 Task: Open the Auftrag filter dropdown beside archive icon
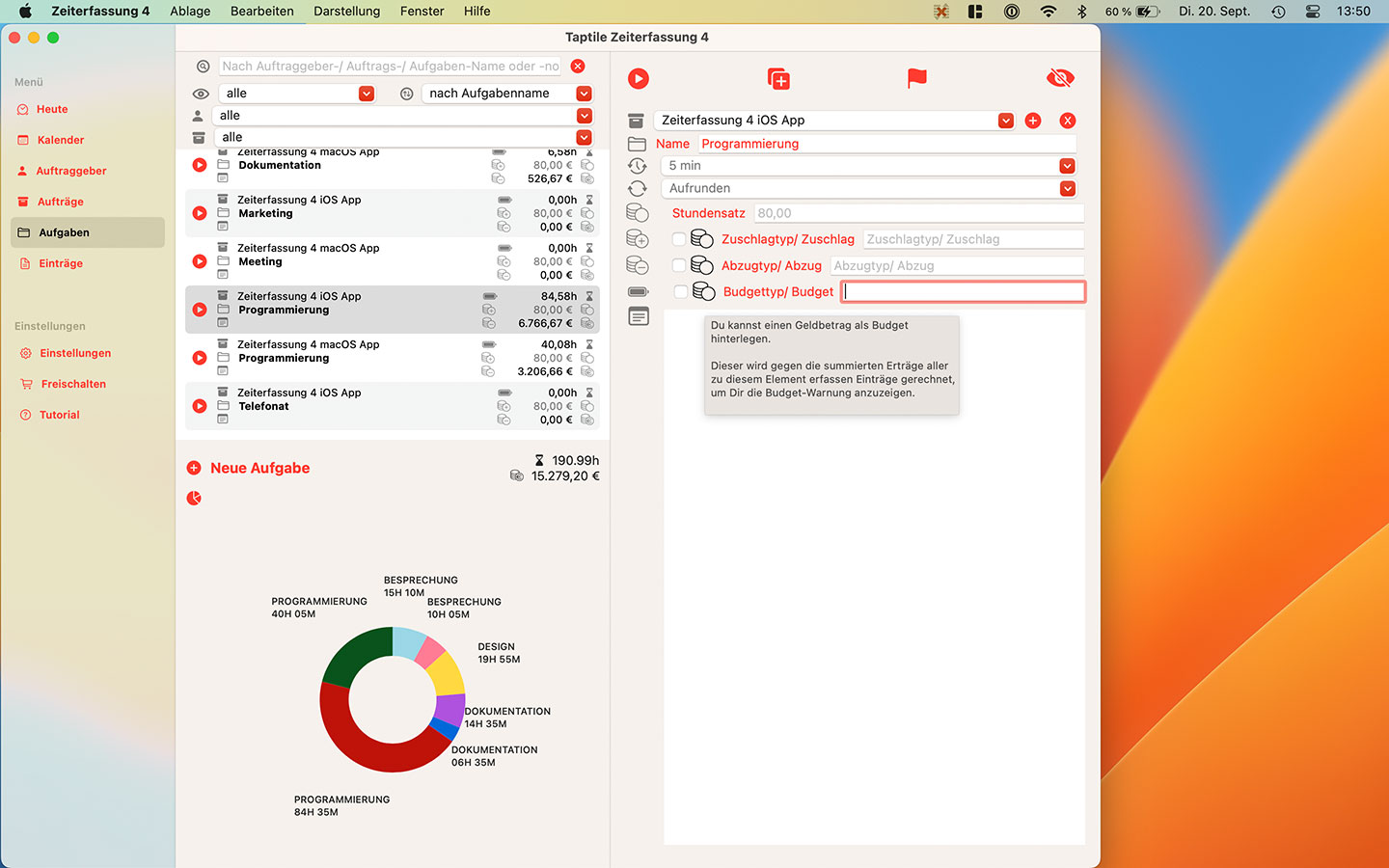click(402, 138)
